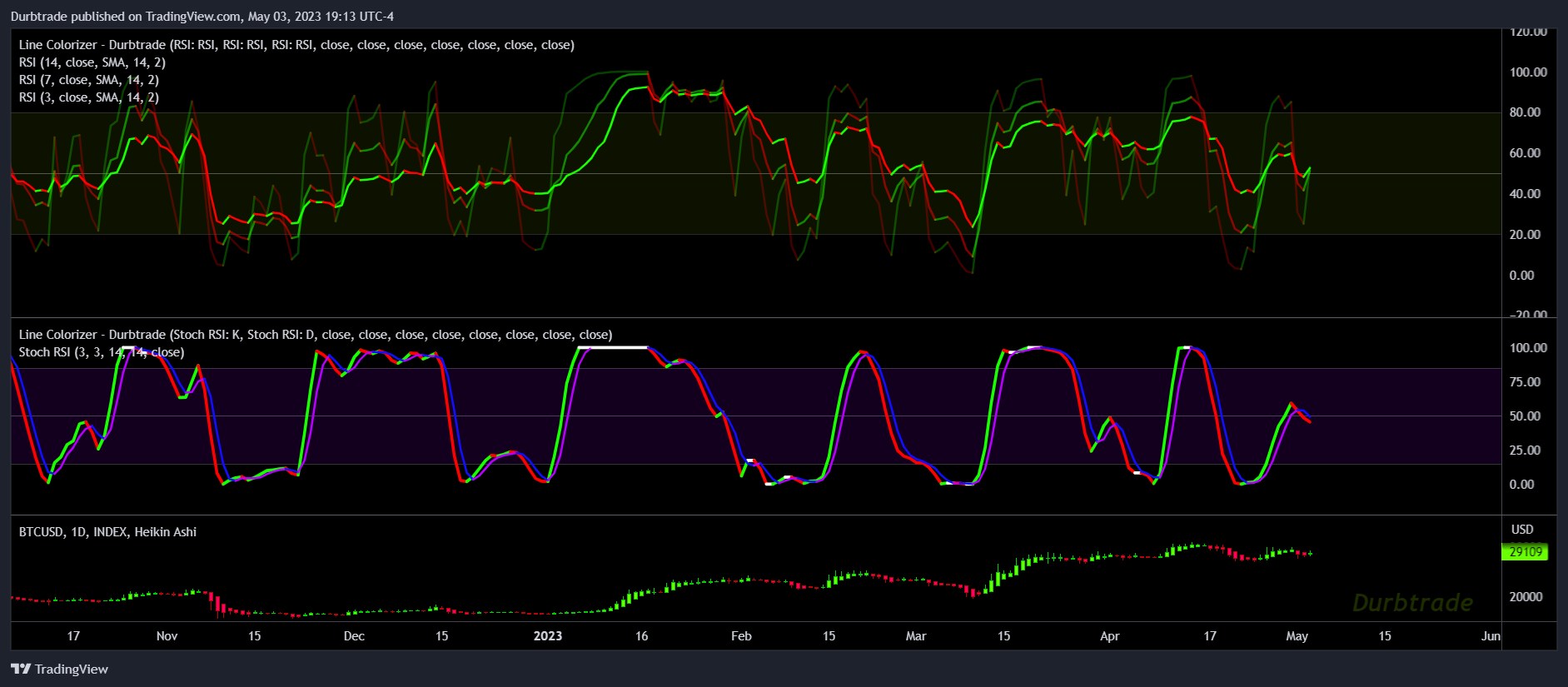
Task: Select the RSI (14, close, SMA, 14, 2) legend
Action: point(92,62)
